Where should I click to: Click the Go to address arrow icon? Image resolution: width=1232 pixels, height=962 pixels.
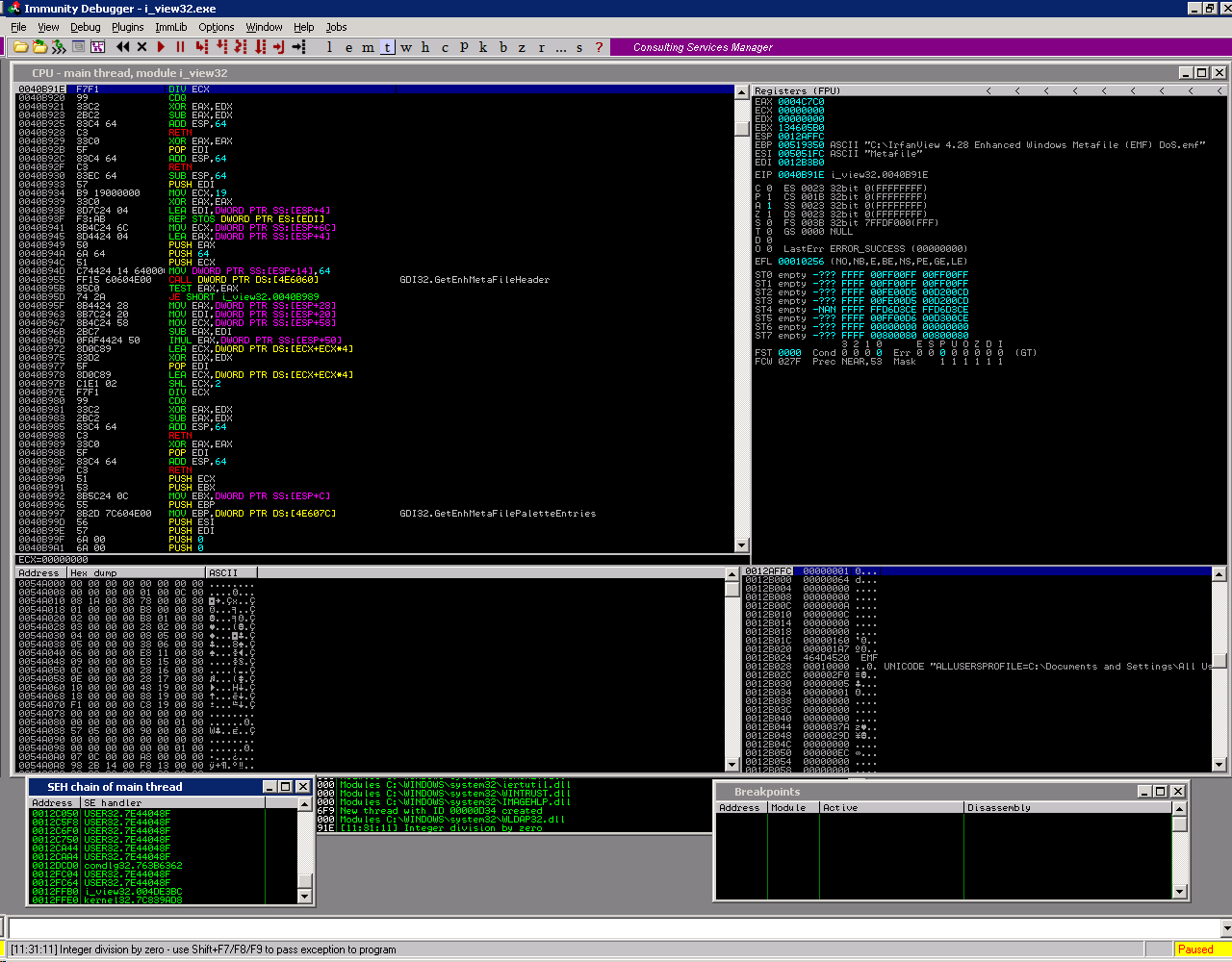tap(299, 47)
